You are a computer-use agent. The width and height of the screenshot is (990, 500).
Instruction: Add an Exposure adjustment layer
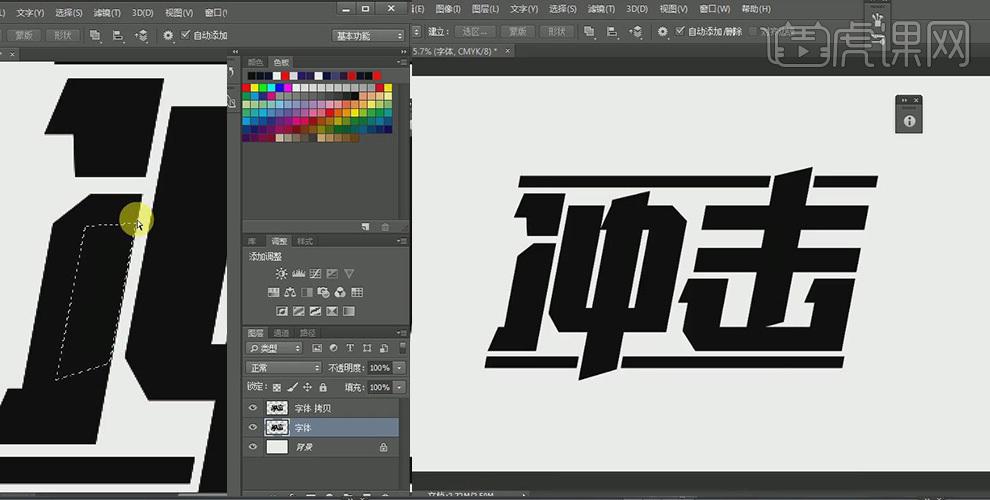[x=332, y=274]
